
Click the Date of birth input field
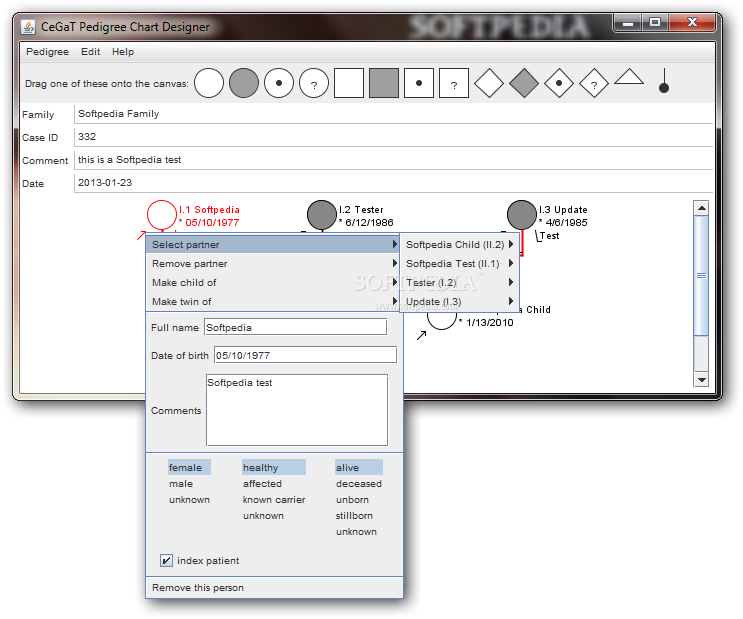pos(305,355)
